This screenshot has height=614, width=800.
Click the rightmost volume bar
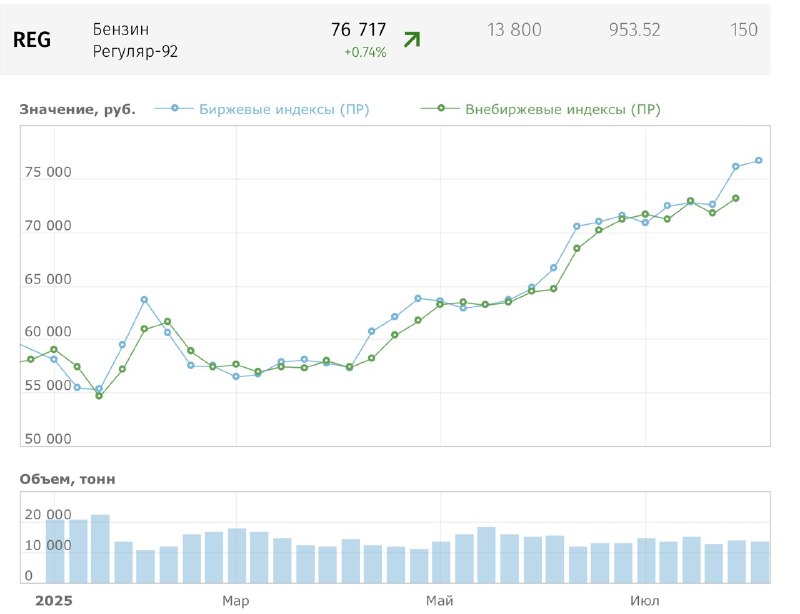pyautogui.click(x=759, y=561)
